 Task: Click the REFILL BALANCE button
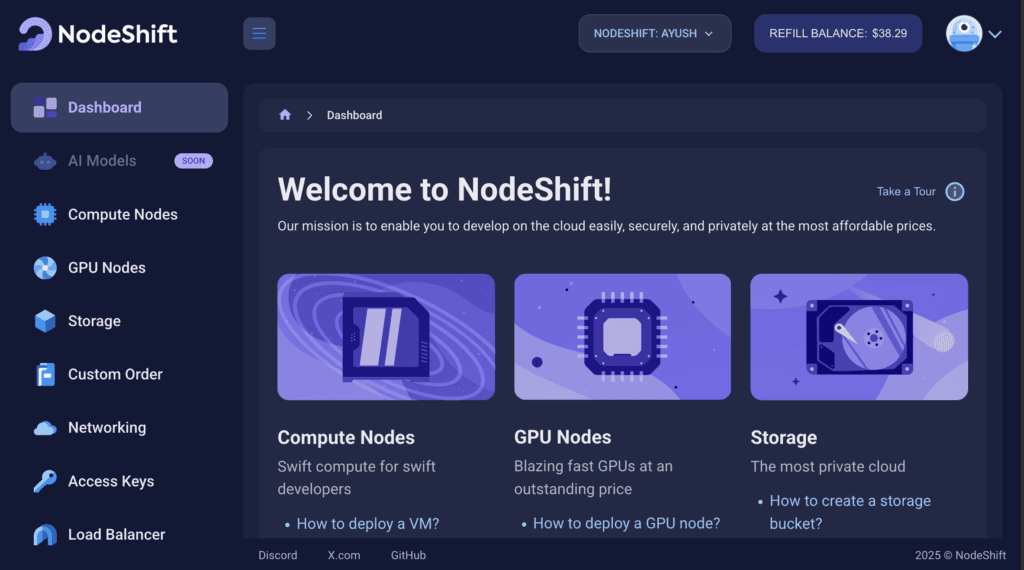tap(838, 33)
